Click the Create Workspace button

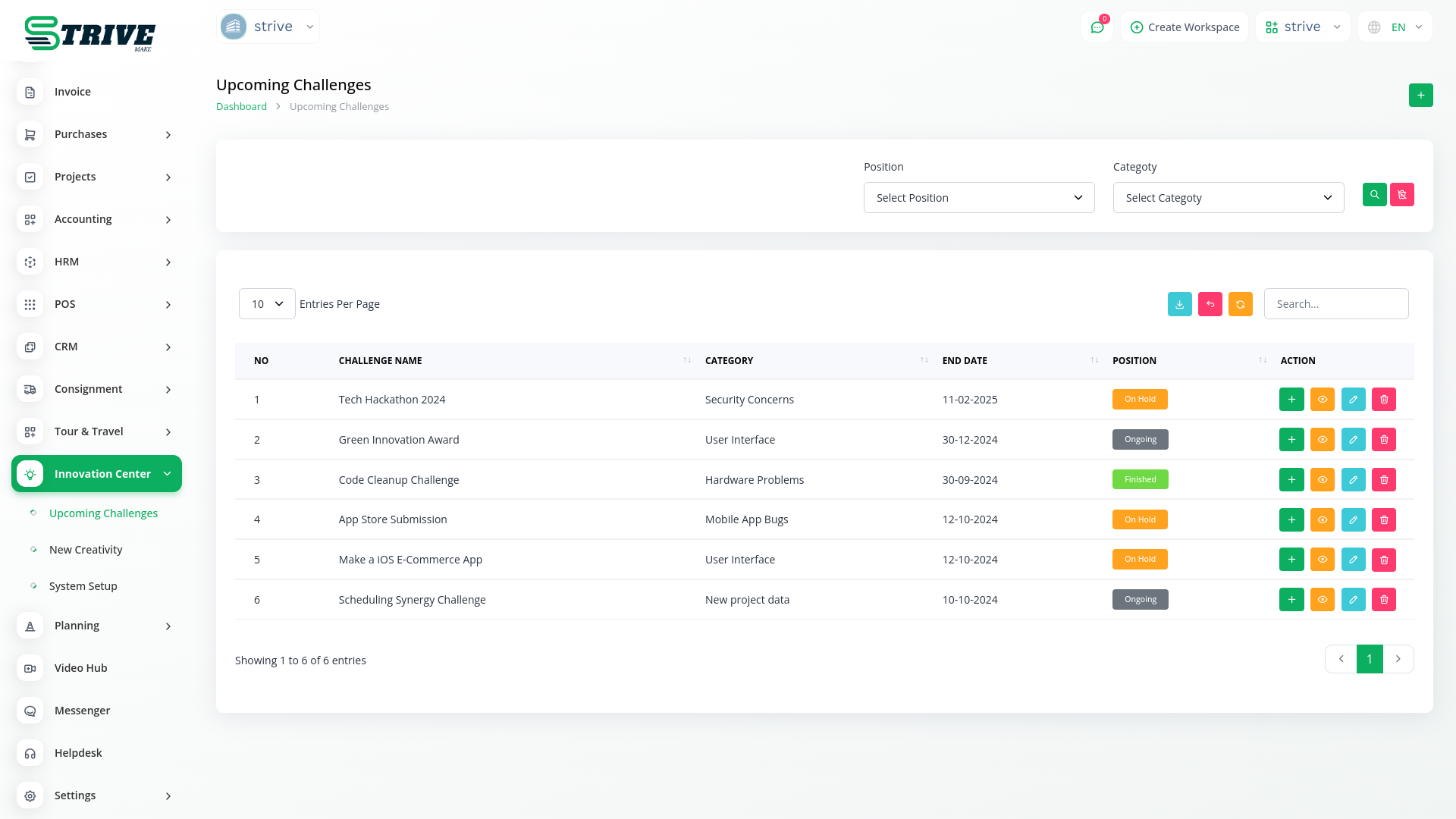coord(1185,27)
